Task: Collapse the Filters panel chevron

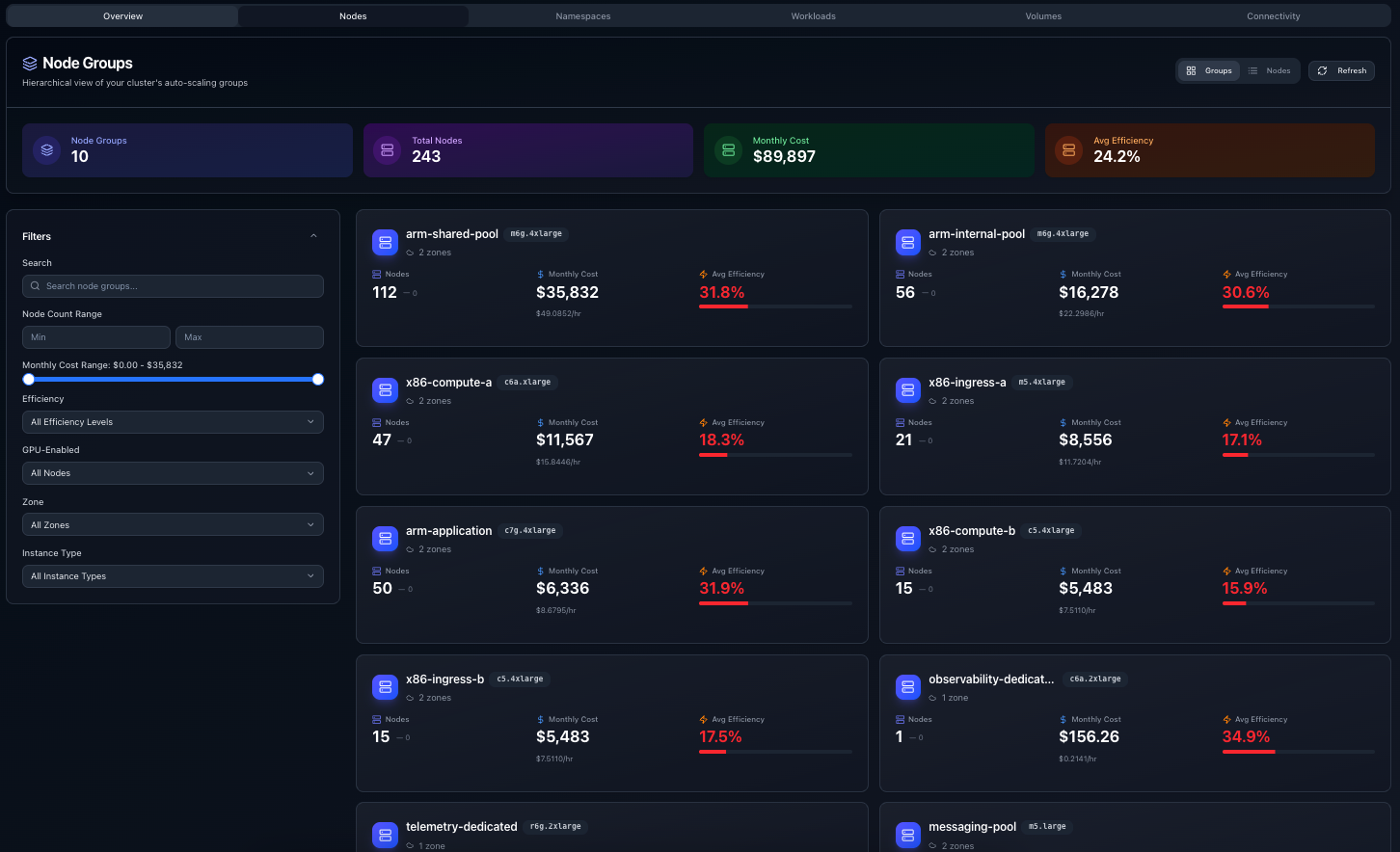Action: pyautogui.click(x=313, y=236)
